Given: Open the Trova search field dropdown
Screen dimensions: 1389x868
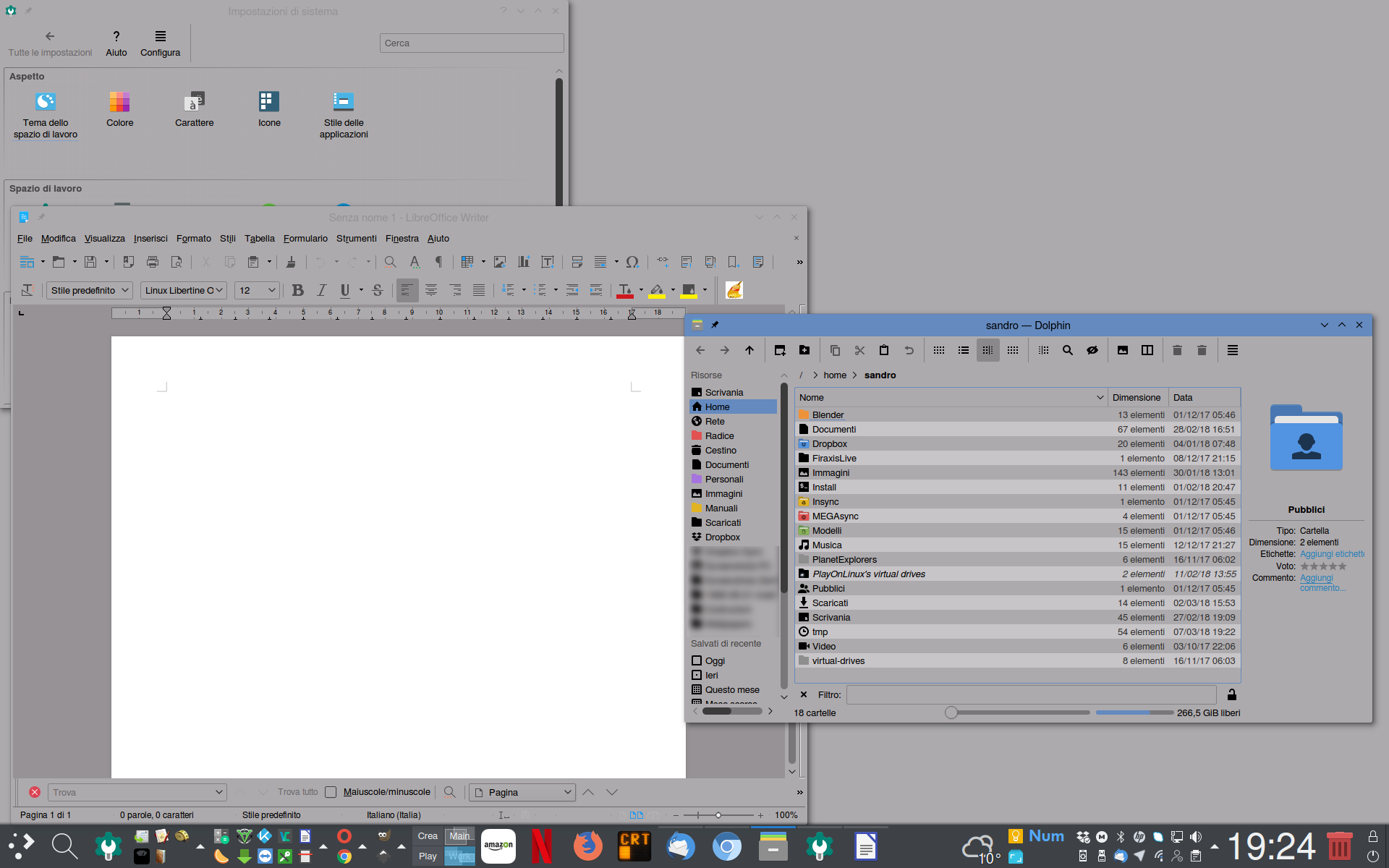Looking at the screenshot, I should tap(219, 792).
